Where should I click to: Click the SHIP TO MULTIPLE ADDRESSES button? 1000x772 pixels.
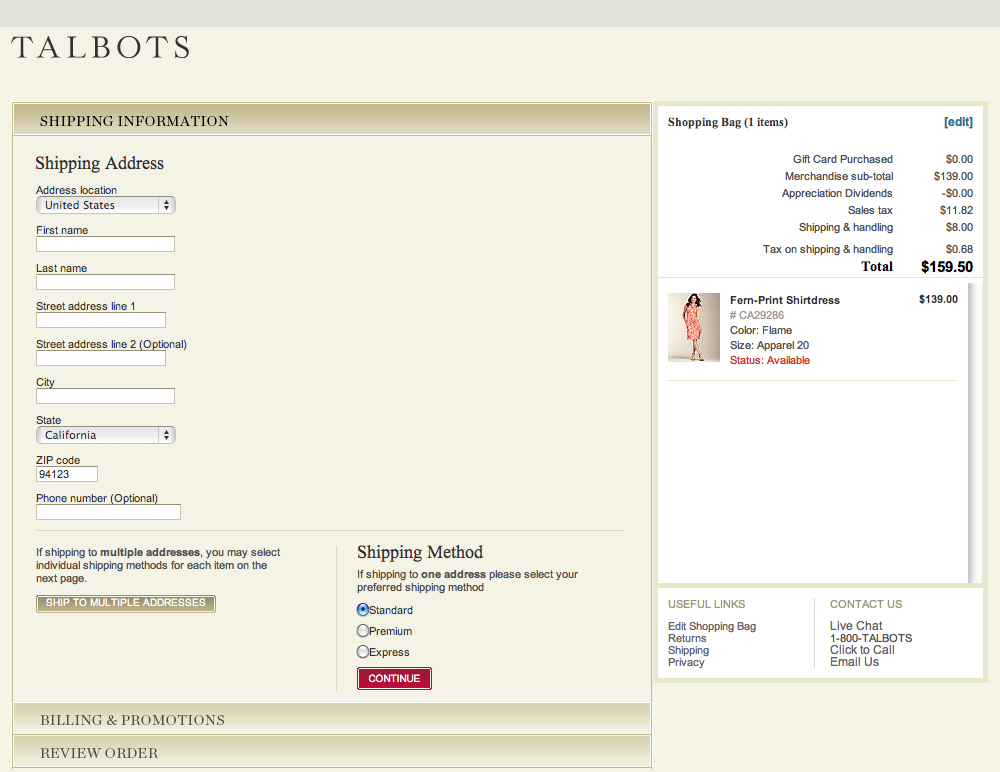click(x=125, y=603)
